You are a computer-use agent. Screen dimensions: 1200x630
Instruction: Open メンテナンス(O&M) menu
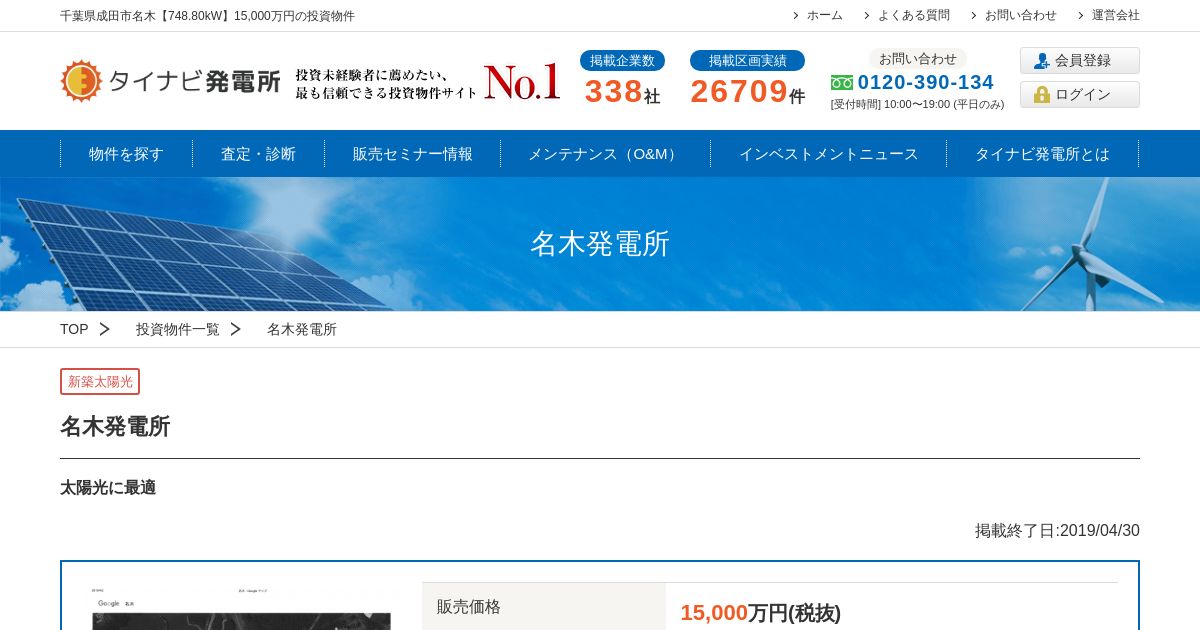605,154
